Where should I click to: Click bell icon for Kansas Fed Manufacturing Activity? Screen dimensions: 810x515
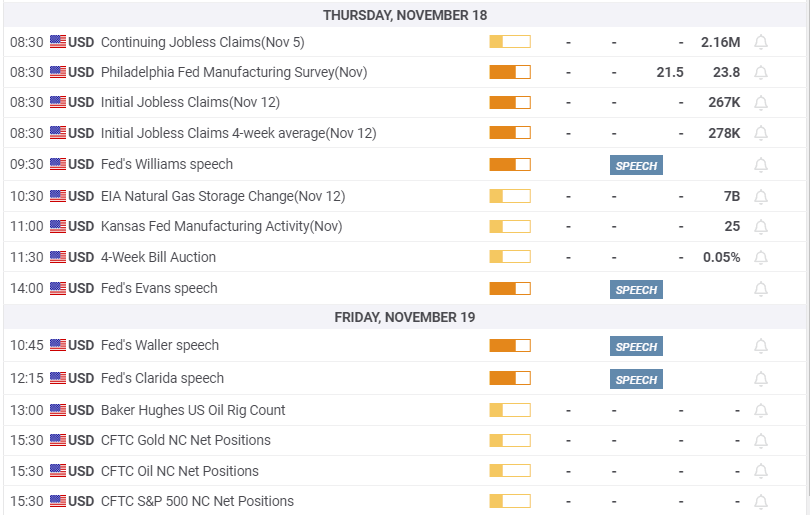click(761, 227)
